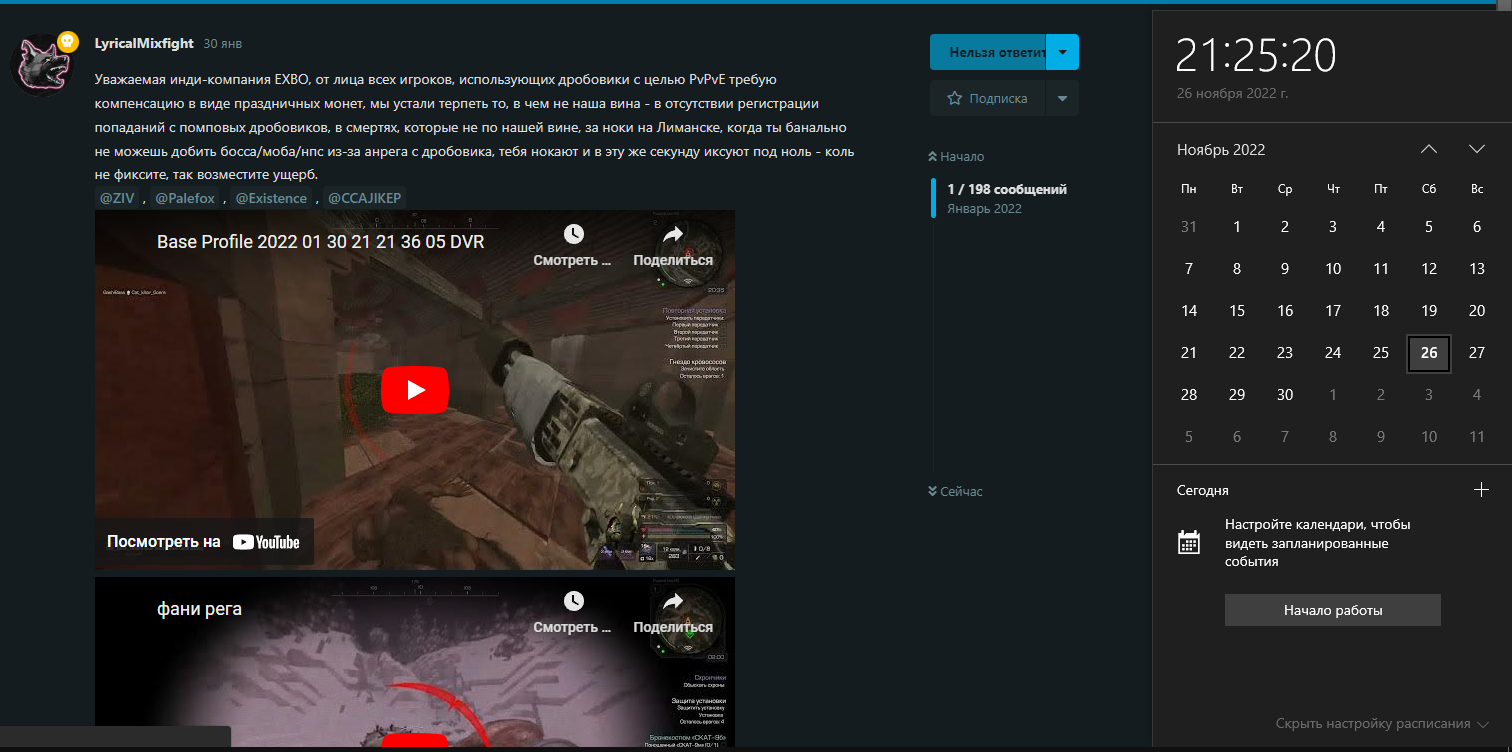
Task: Open the @ZIV mention
Action: [117, 198]
